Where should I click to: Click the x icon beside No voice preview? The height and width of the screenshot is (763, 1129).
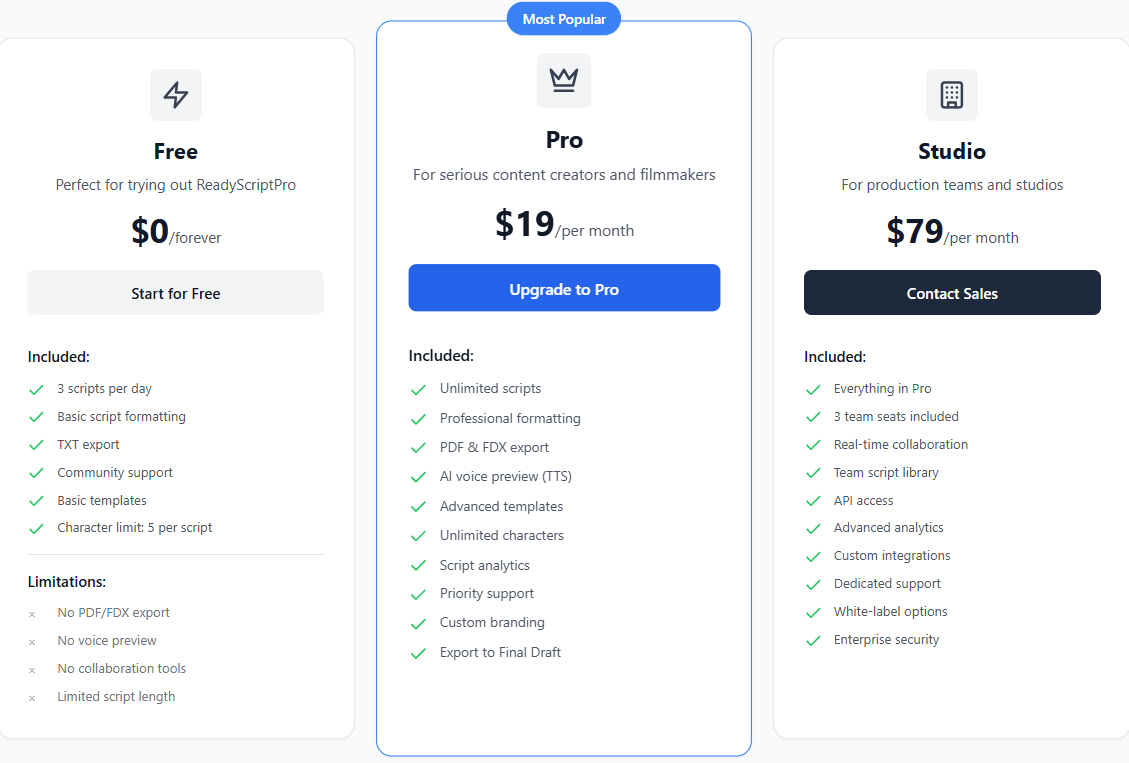click(x=31, y=641)
